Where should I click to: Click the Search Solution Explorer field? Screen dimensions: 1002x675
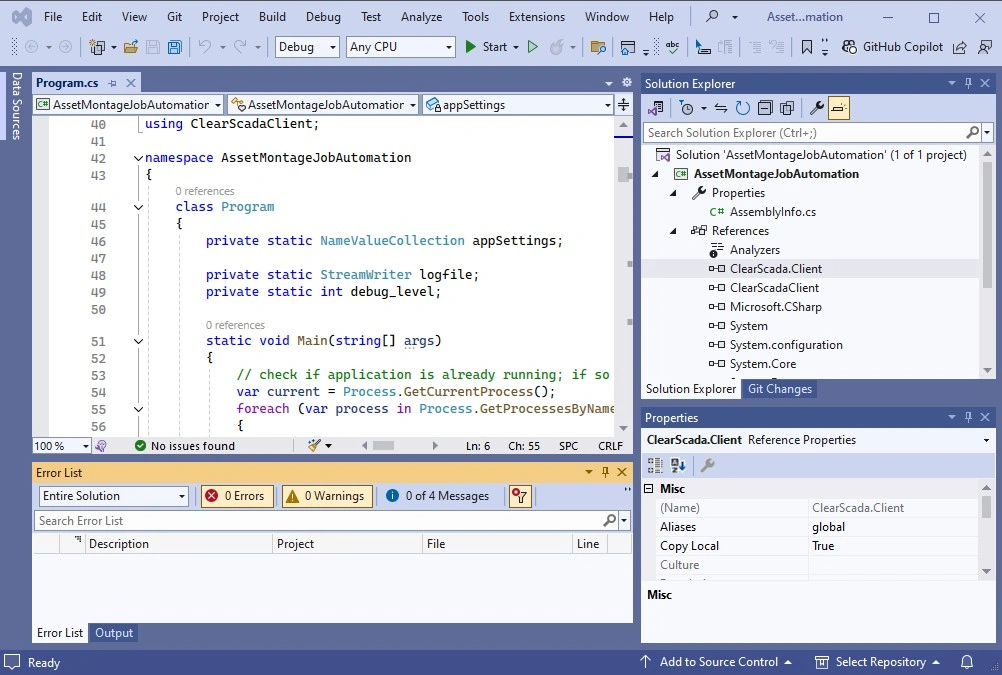[x=805, y=132]
